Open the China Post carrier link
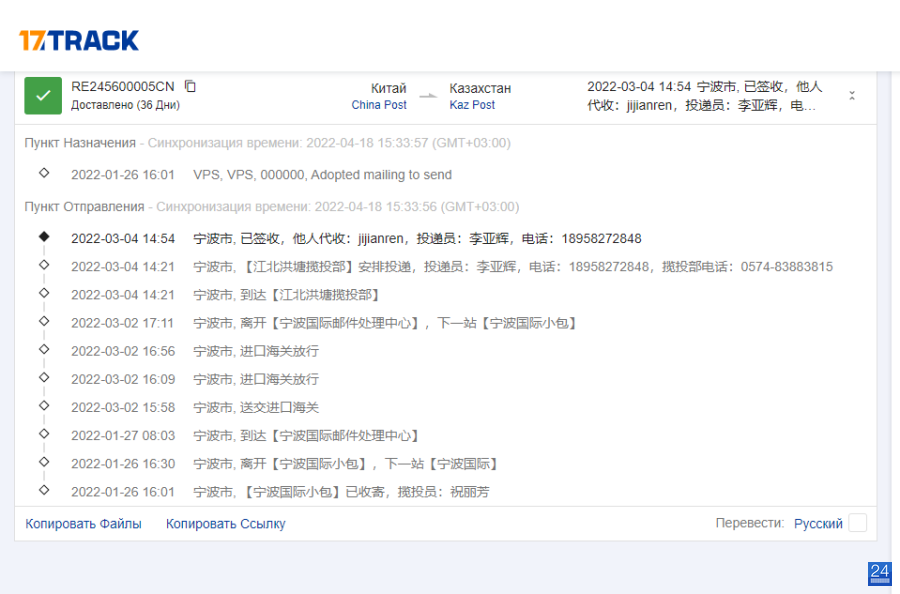The image size is (900, 594). click(379, 105)
